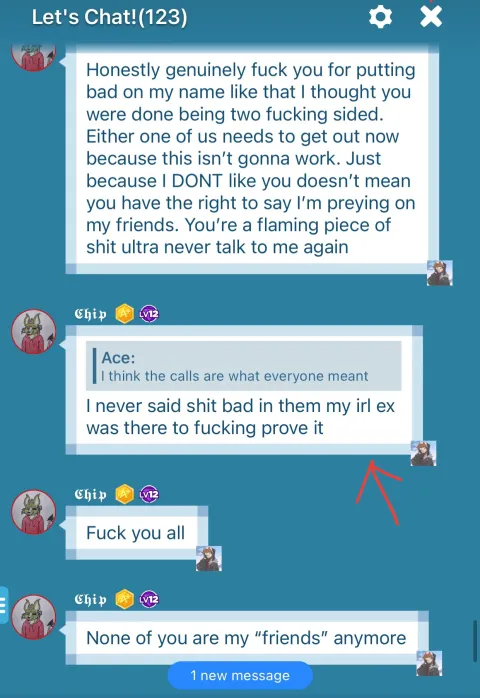Open the side drawer handle at left edge

[x=4, y=605]
